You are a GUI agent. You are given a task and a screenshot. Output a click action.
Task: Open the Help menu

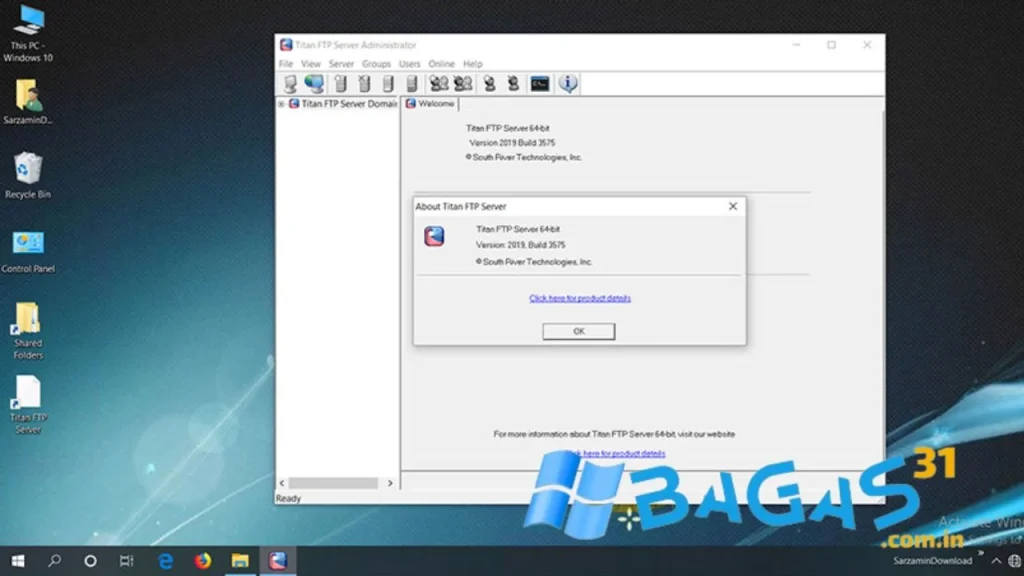click(473, 64)
